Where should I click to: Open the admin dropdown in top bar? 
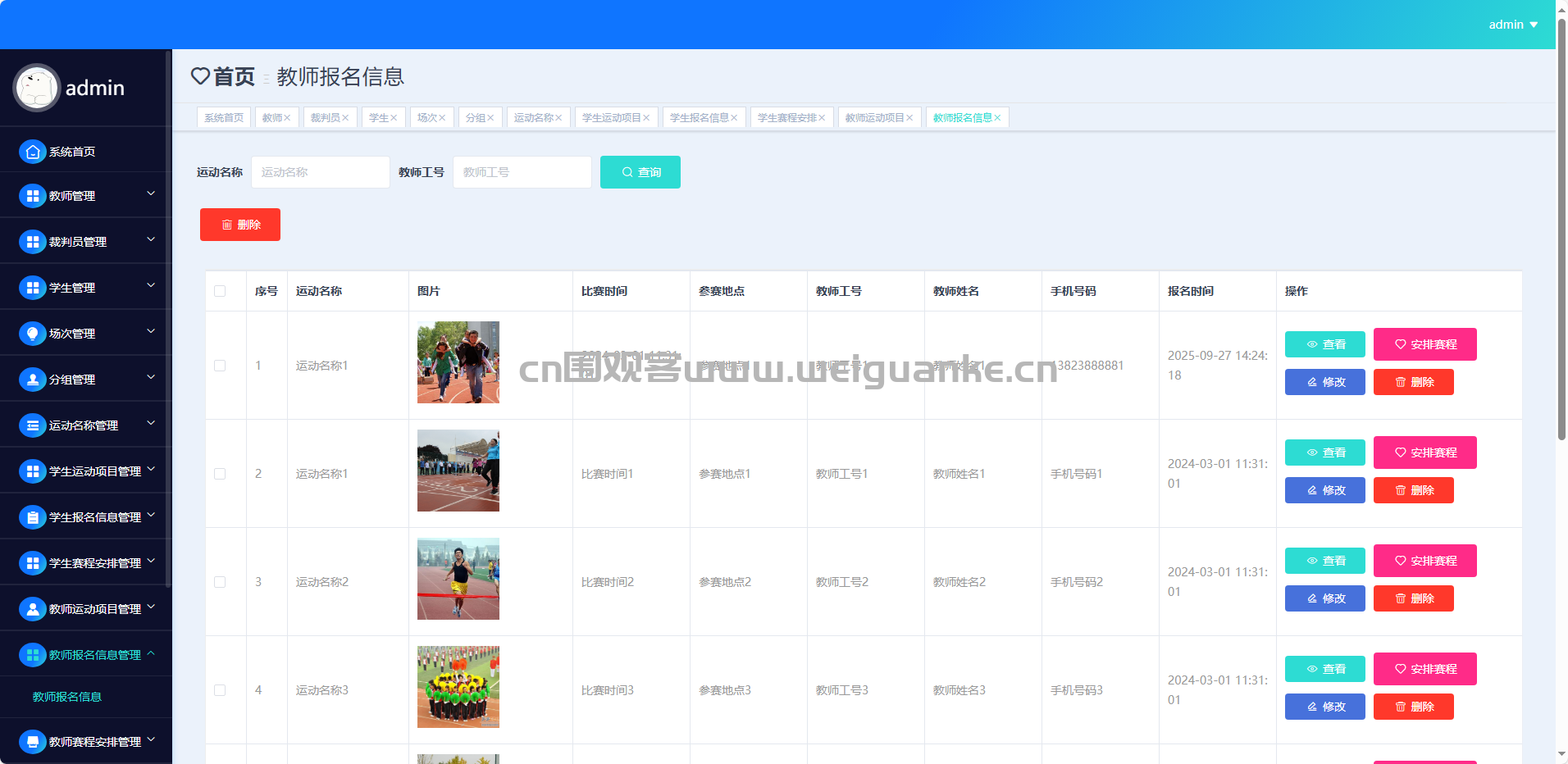coord(1513,25)
